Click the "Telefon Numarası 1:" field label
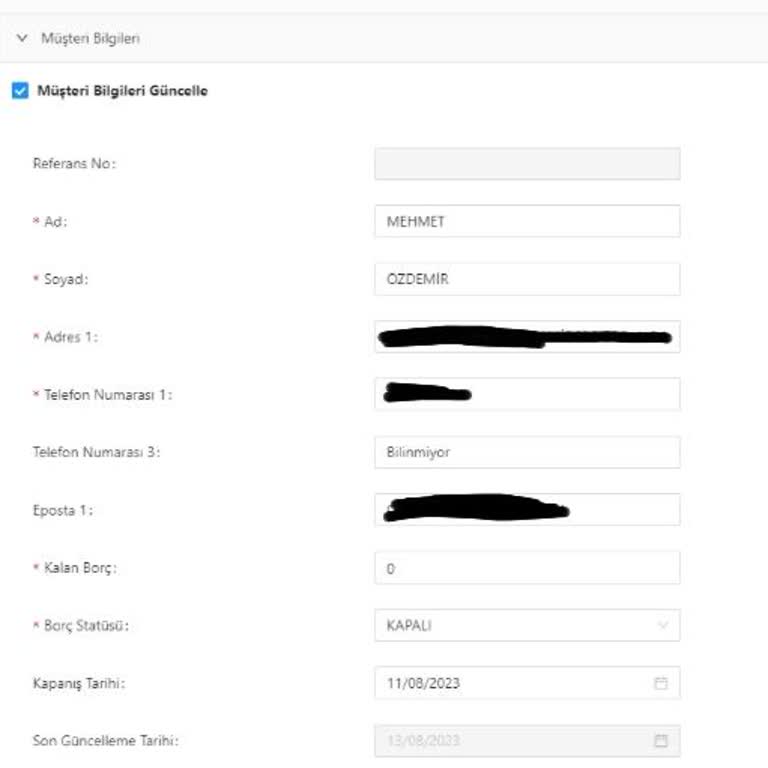 (x=108, y=394)
